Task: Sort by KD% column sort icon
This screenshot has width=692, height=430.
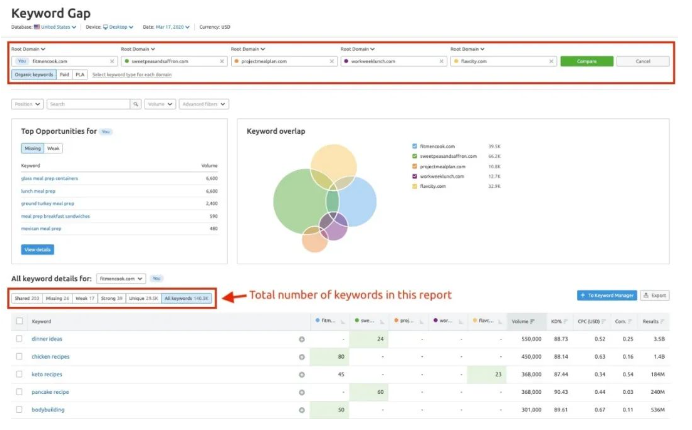Action: click(x=565, y=321)
